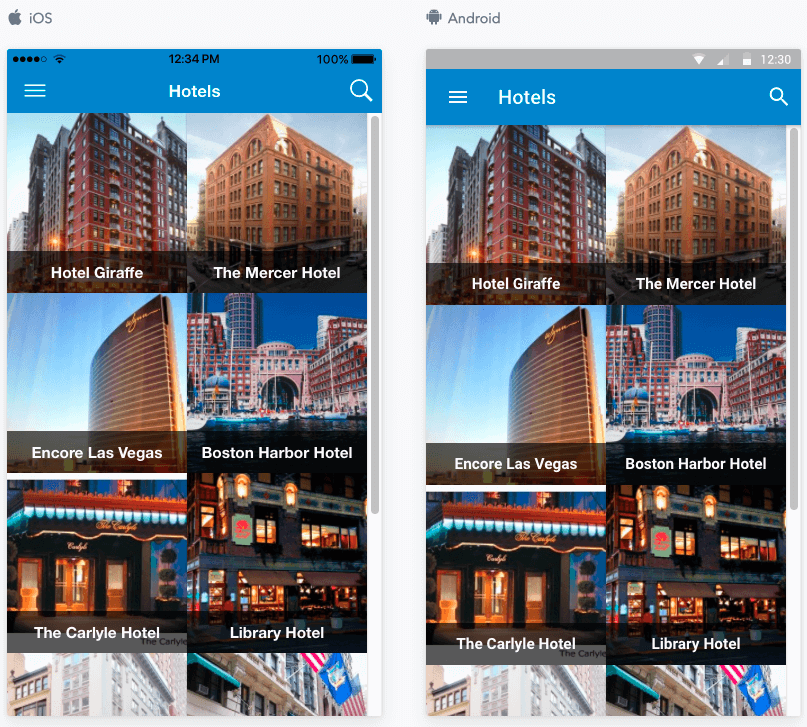Open Encore Las Vegas tile in iOS app
Image resolution: width=807 pixels, height=727 pixels.
pyautogui.click(x=97, y=383)
